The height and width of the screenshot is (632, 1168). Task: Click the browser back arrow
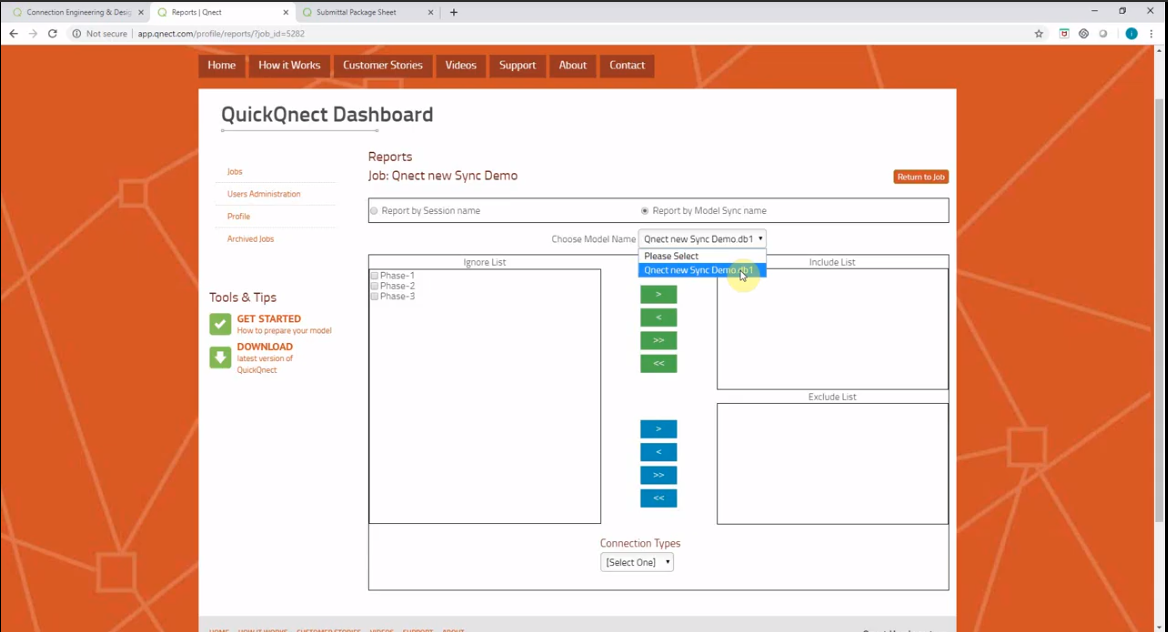[x=13, y=34]
